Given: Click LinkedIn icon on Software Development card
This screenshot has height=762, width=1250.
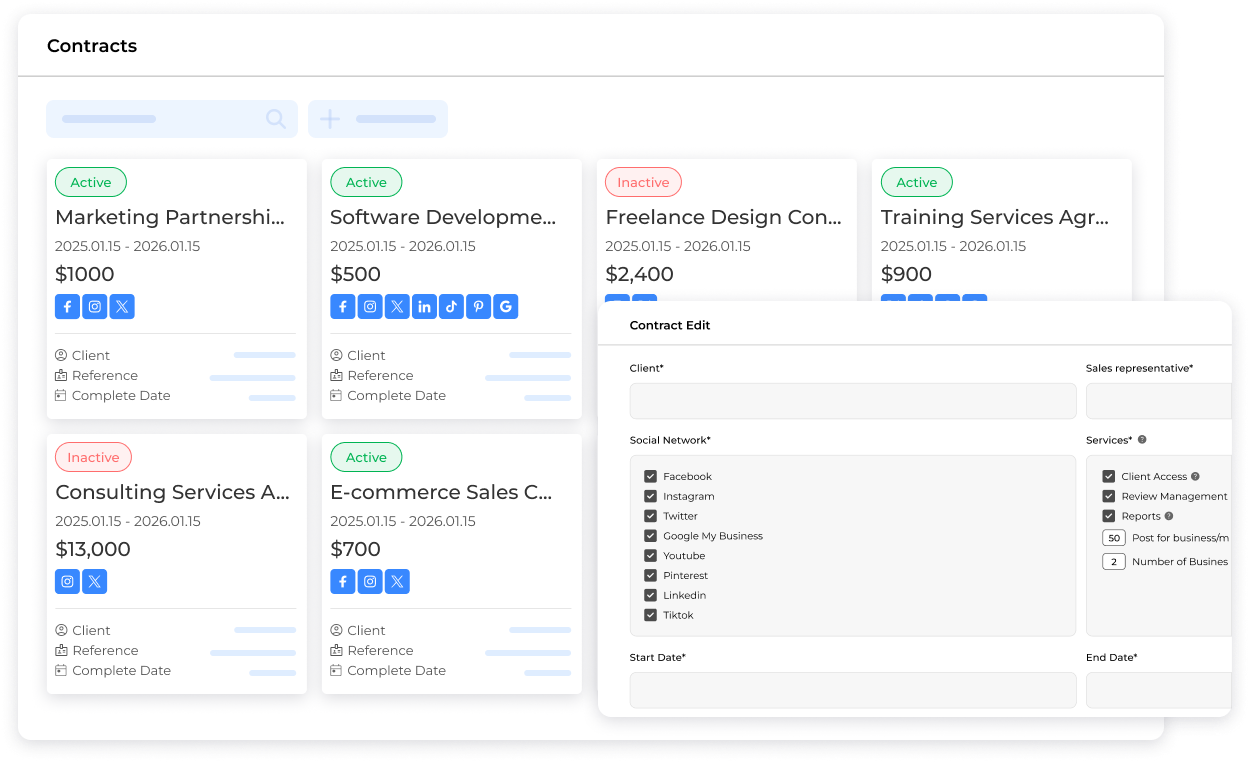Looking at the screenshot, I should click(x=424, y=307).
